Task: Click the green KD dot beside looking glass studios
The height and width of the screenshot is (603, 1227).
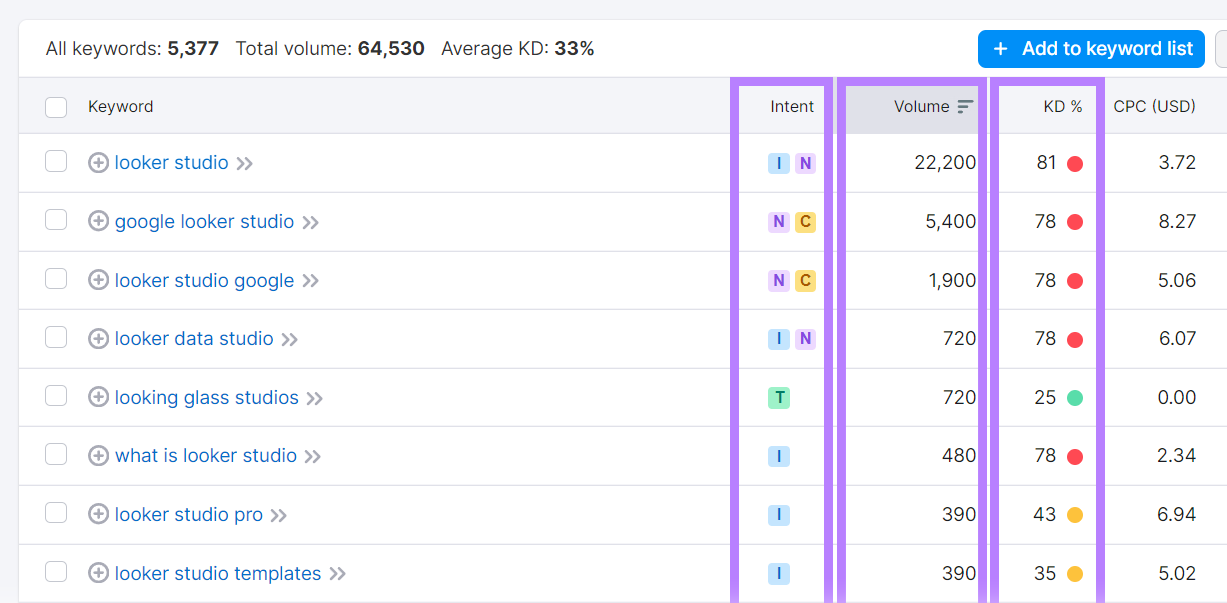Action: 1075,397
